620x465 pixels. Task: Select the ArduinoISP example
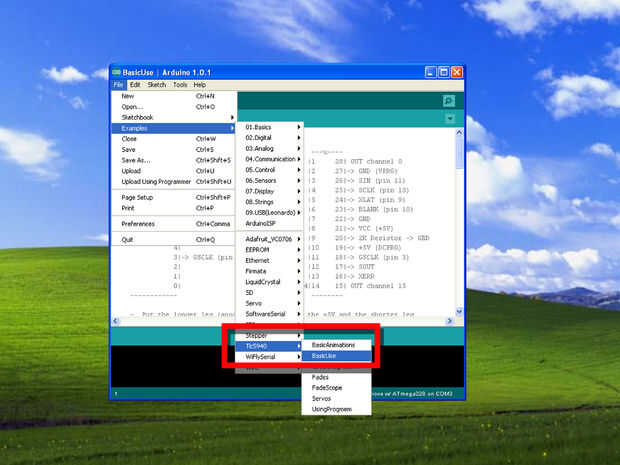[x=270, y=223]
